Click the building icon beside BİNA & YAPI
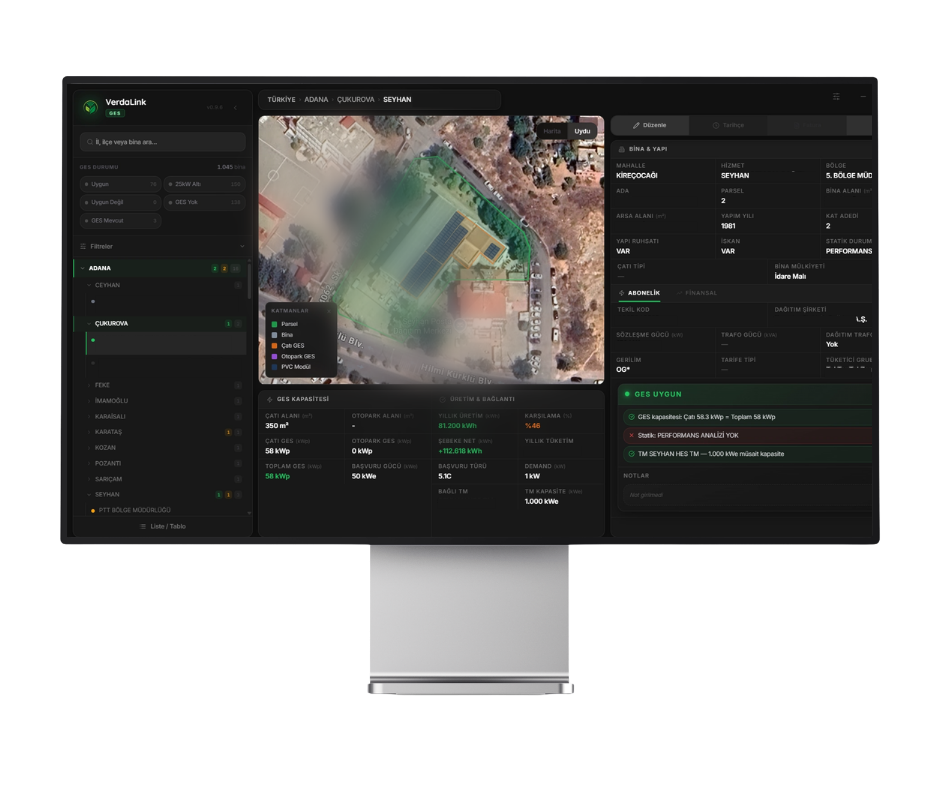This screenshot has height=788, width=940. (622, 149)
